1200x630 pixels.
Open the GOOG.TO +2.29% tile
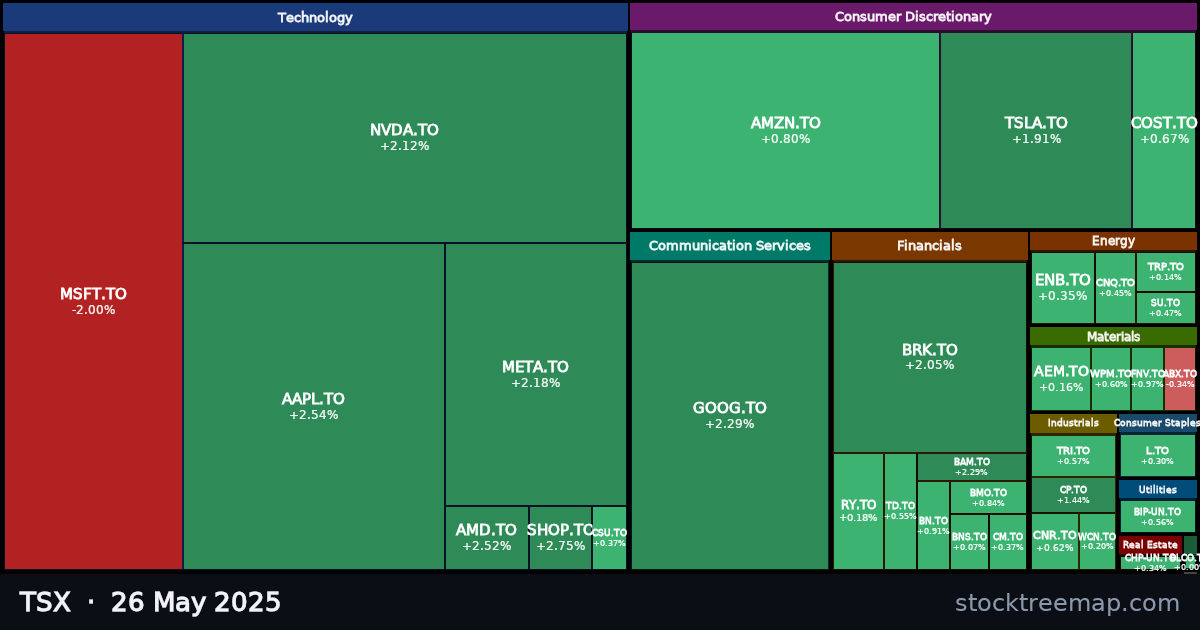[x=730, y=416]
